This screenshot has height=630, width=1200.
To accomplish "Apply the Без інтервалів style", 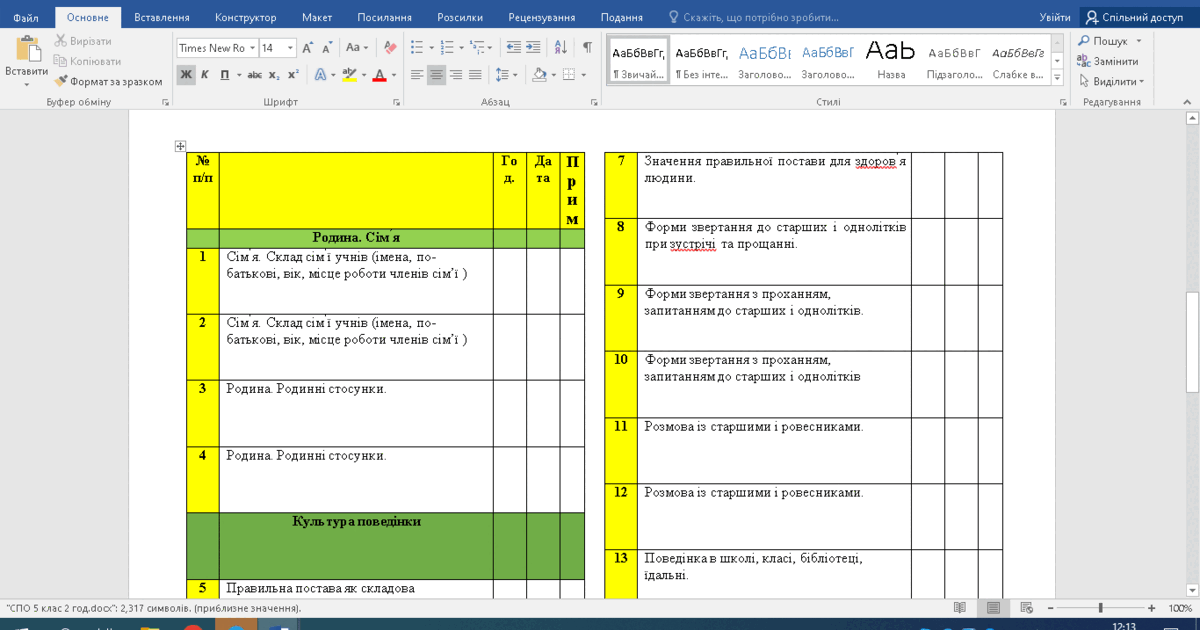I will point(701,61).
